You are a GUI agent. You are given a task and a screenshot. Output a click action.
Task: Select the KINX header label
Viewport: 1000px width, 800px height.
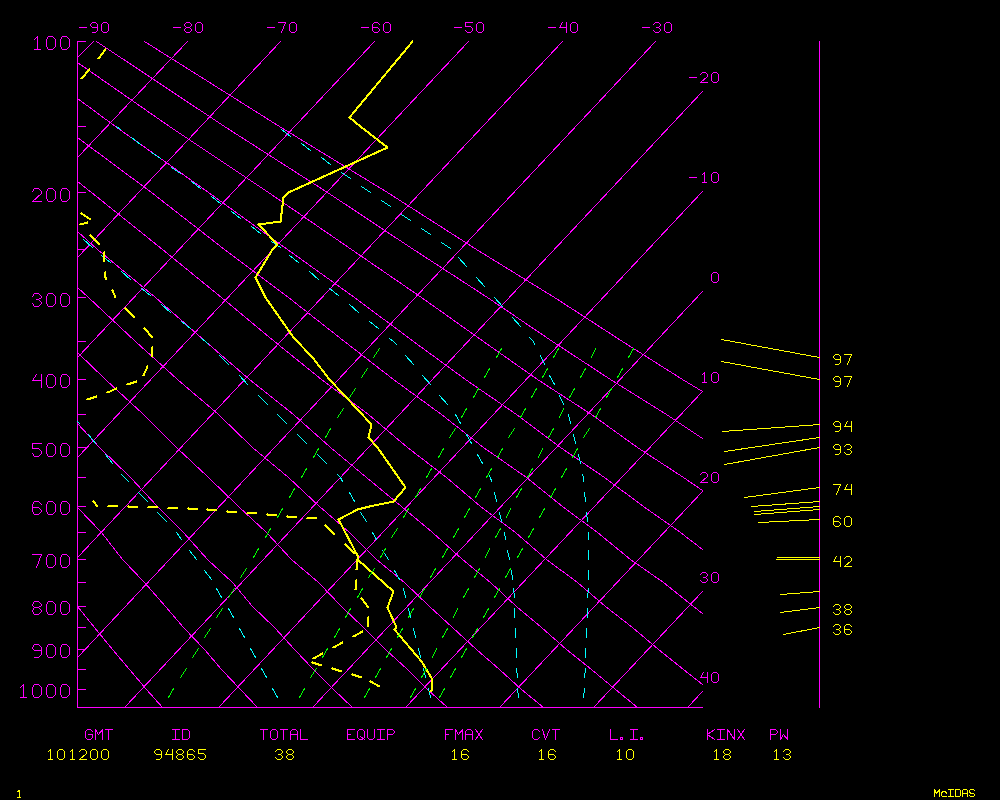click(726, 735)
